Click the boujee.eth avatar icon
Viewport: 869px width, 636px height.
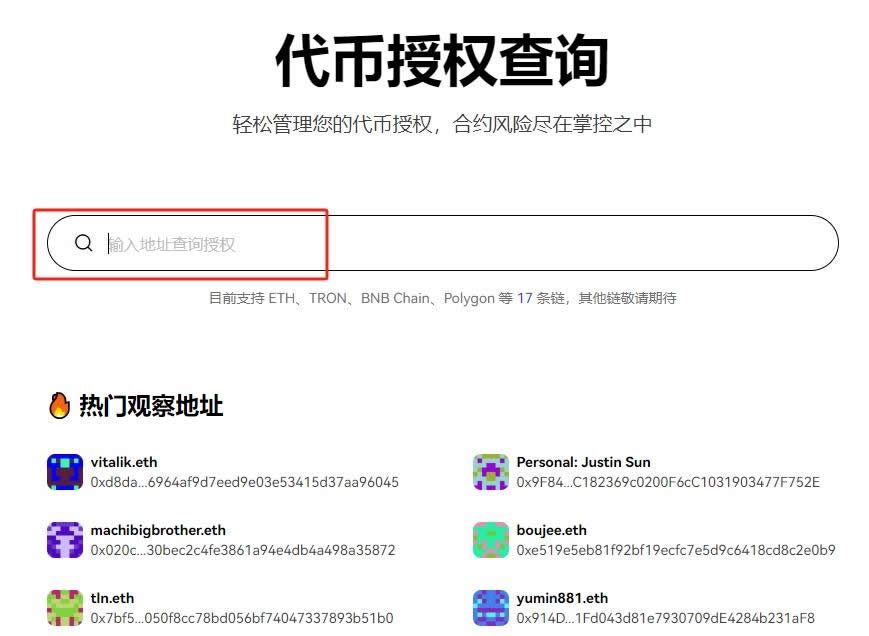click(490, 539)
